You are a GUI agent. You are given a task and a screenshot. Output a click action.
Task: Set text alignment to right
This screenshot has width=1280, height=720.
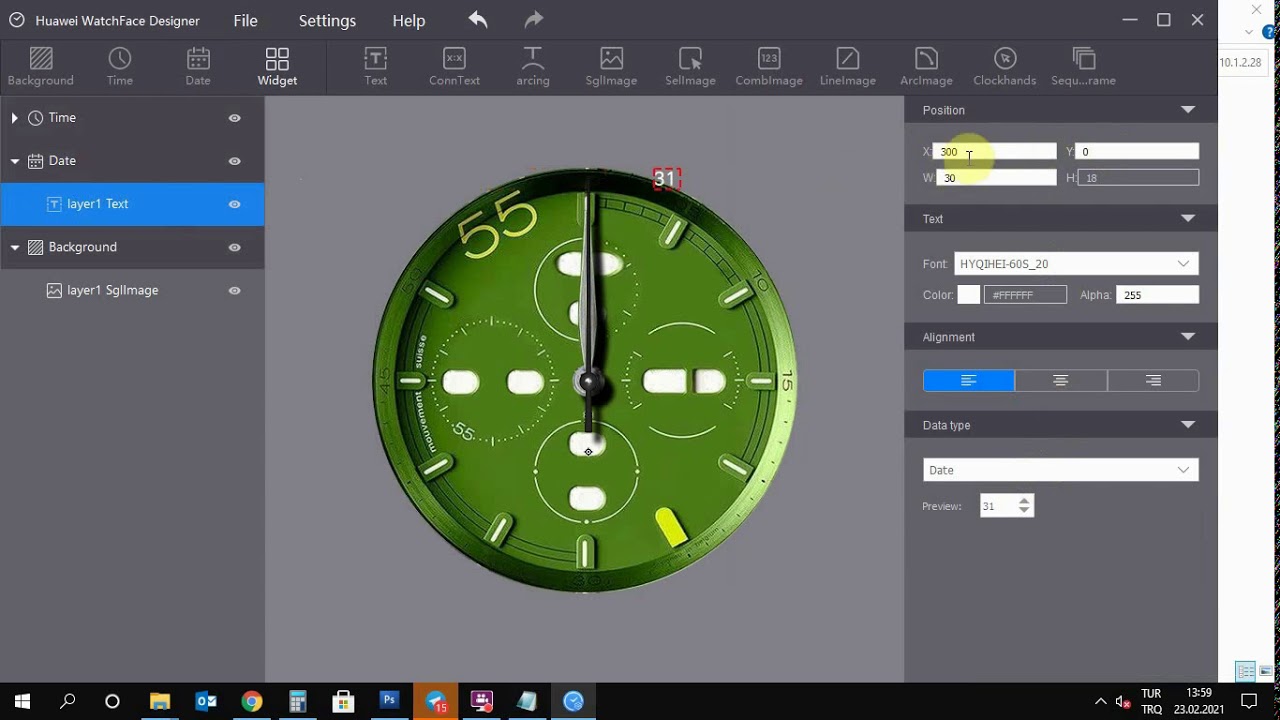[1153, 380]
